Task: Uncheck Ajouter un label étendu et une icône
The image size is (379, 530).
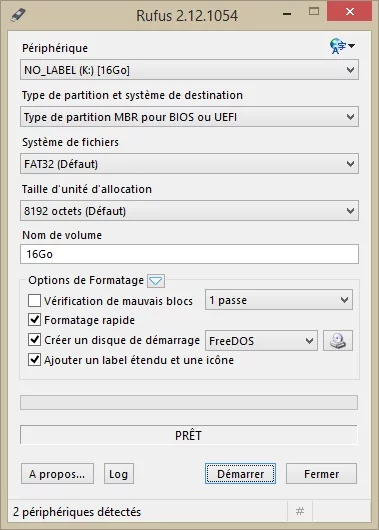Action: point(34,360)
